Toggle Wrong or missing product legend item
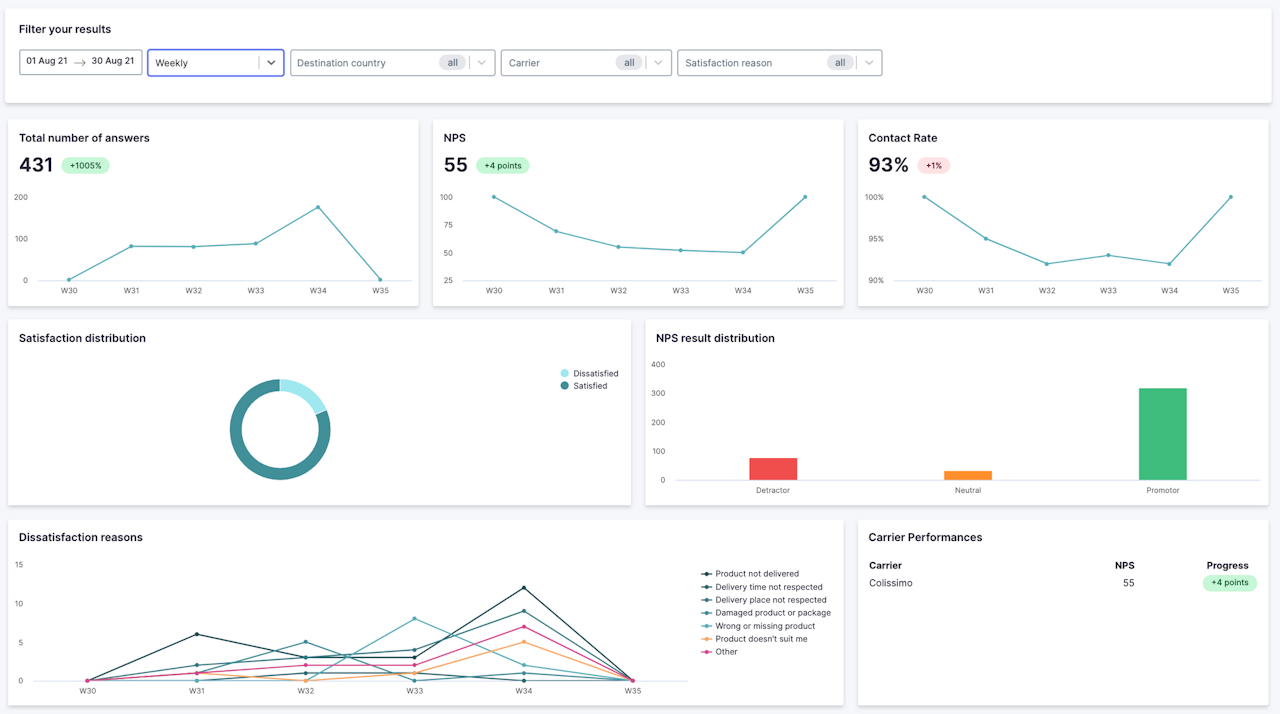1280x714 pixels. [758, 626]
